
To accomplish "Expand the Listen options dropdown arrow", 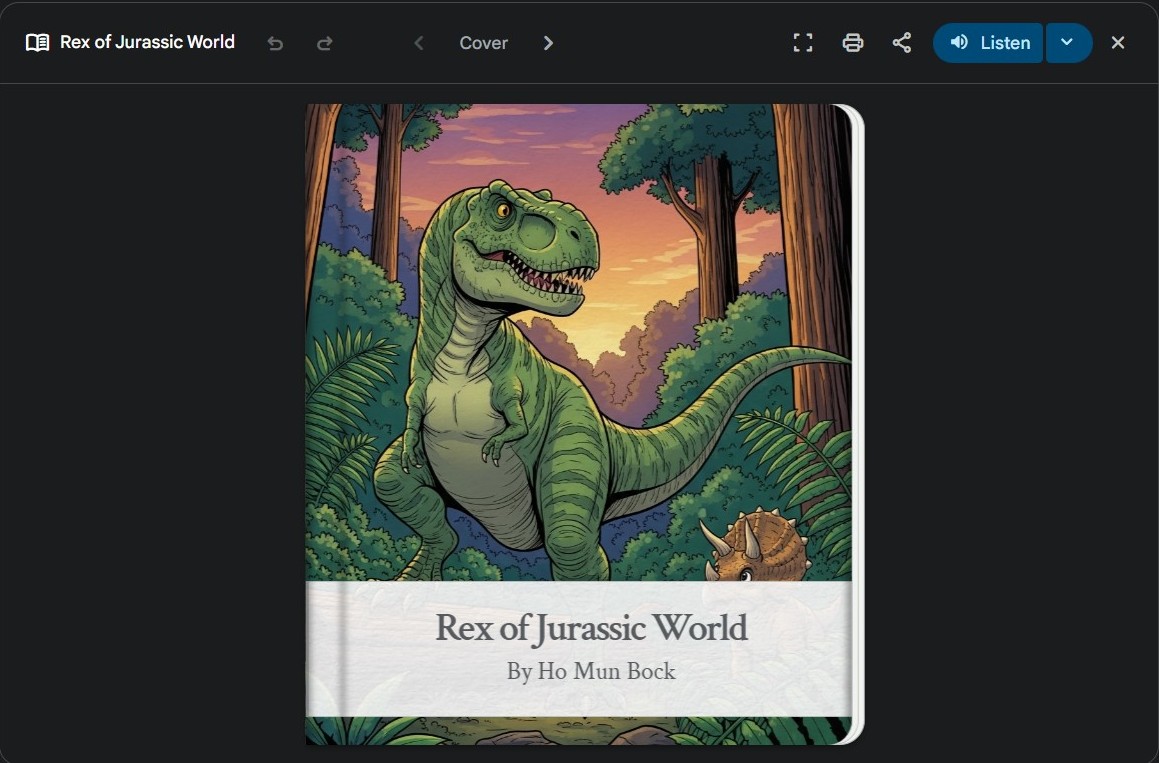I will 1068,43.
